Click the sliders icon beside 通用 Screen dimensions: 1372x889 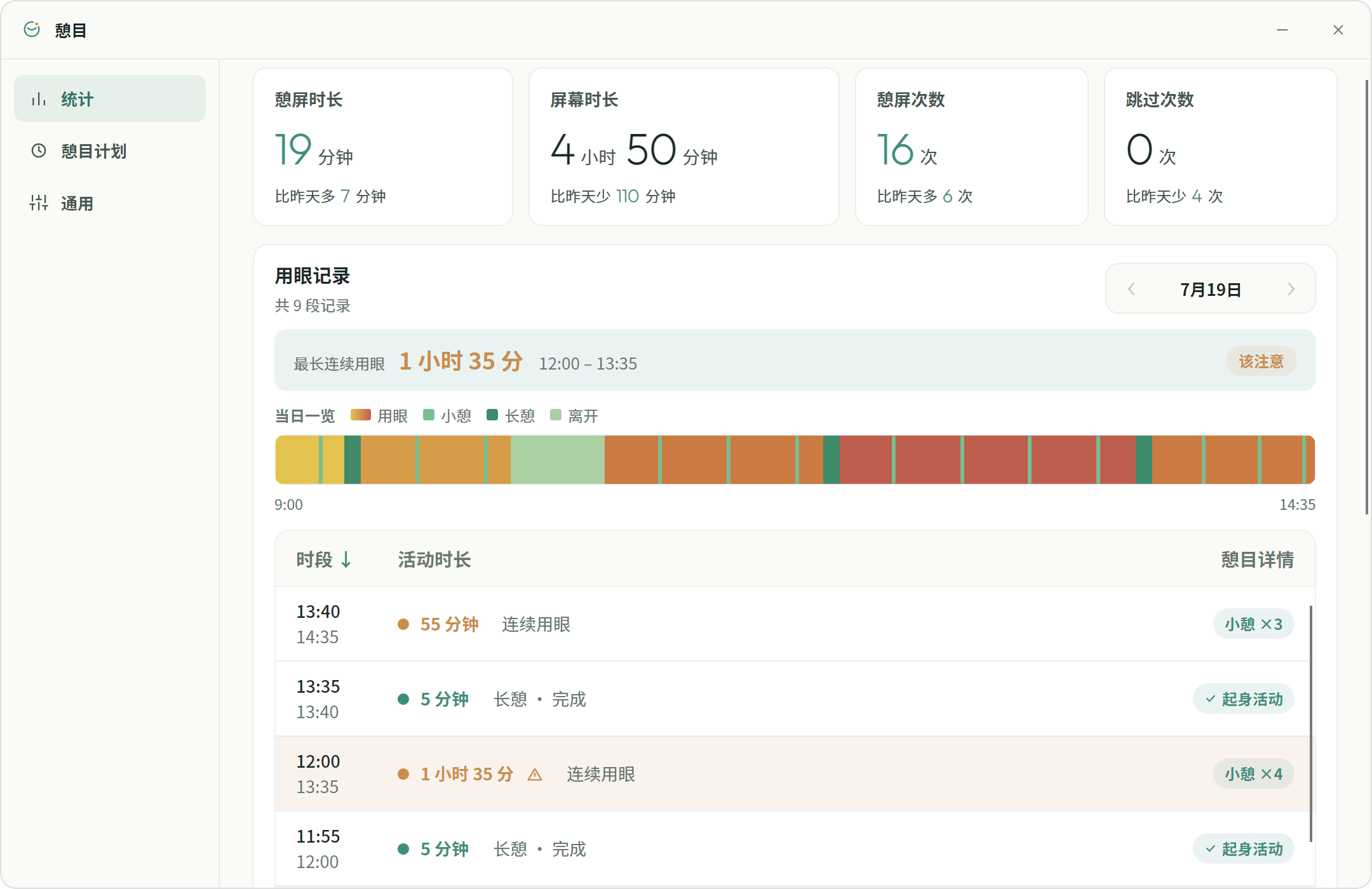click(x=39, y=203)
